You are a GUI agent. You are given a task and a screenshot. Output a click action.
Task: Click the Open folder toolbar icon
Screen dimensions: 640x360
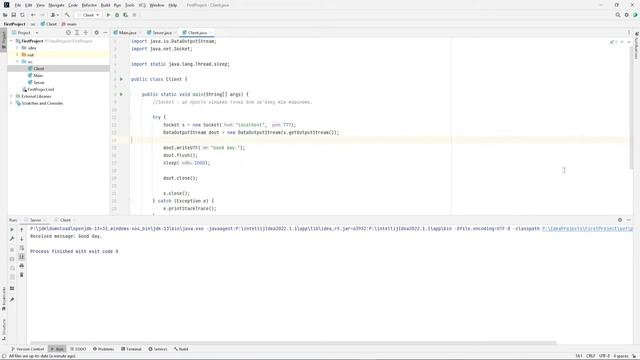(5, 15)
